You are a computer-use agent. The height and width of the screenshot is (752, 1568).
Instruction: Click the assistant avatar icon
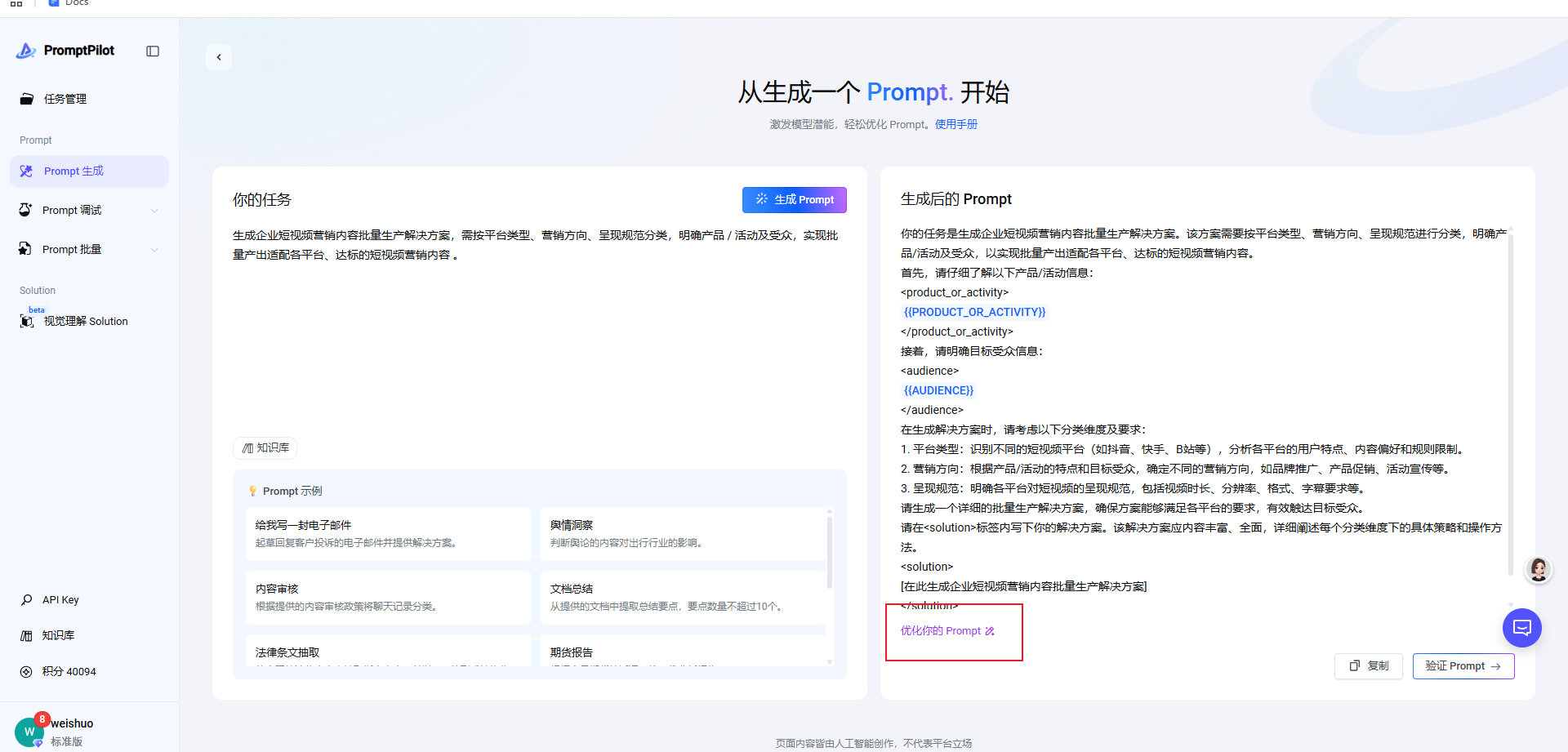click(x=1539, y=569)
